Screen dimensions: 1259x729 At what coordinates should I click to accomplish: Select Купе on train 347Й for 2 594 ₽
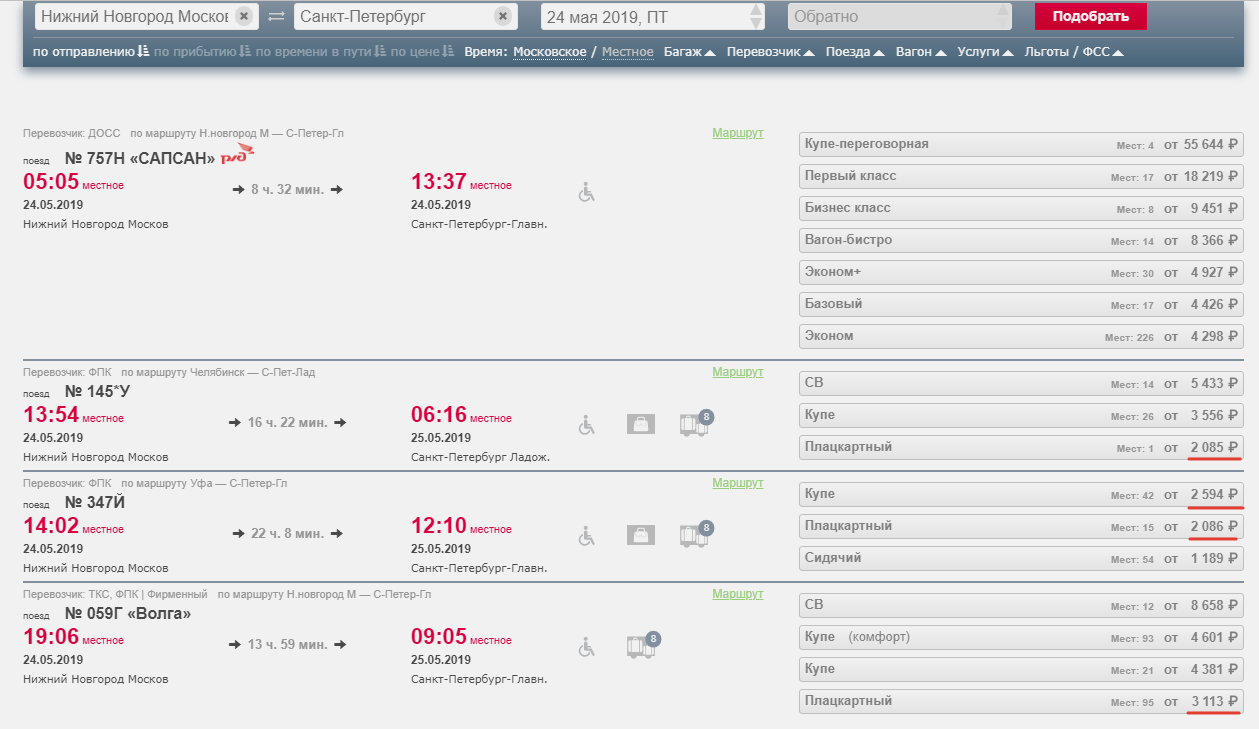(x=1021, y=495)
